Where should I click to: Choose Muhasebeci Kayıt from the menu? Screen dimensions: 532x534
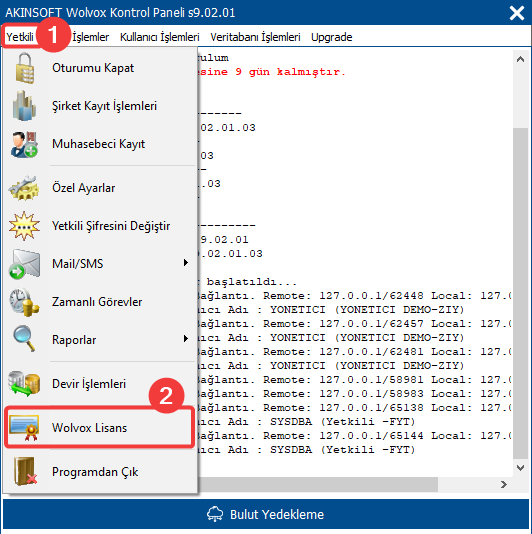point(100,144)
